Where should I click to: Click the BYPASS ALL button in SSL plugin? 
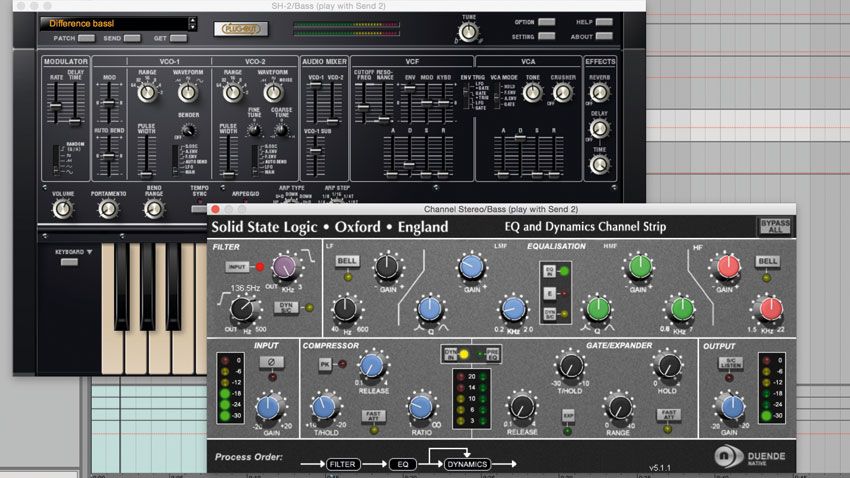pyautogui.click(x=775, y=226)
